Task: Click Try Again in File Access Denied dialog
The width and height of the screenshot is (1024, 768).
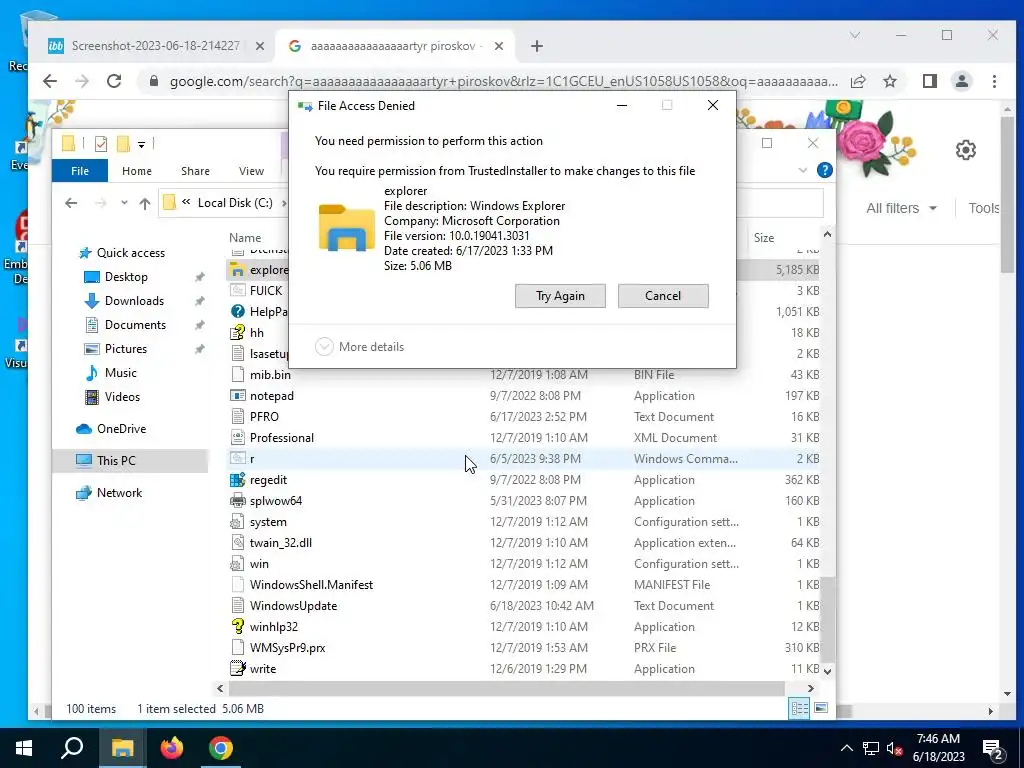Action: click(x=560, y=296)
